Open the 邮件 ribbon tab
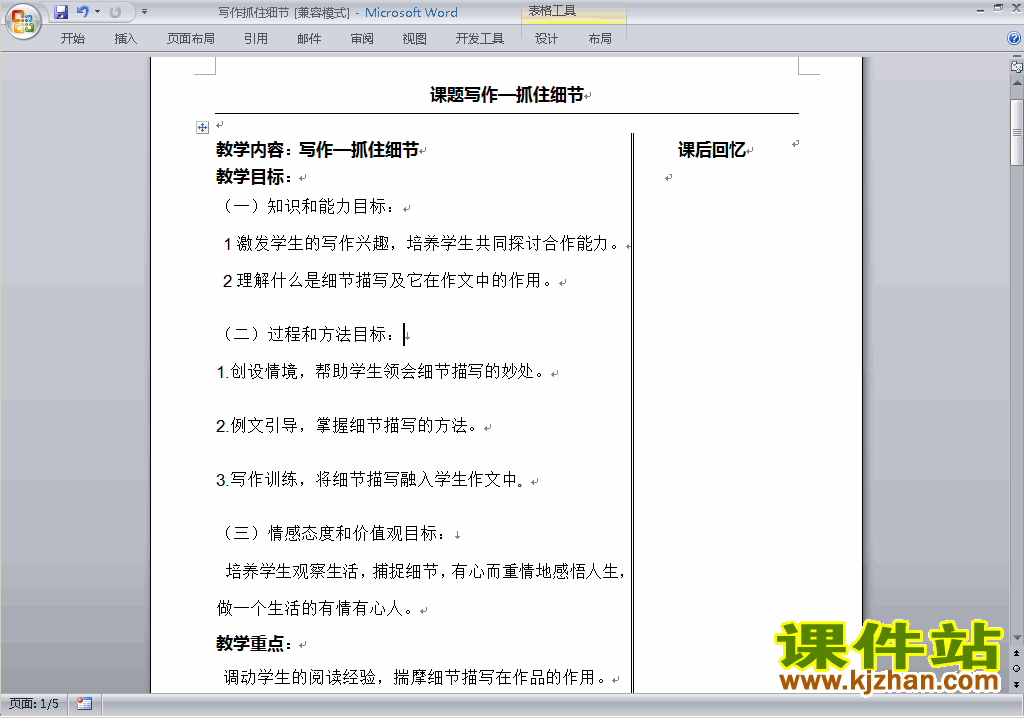 click(309, 39)
